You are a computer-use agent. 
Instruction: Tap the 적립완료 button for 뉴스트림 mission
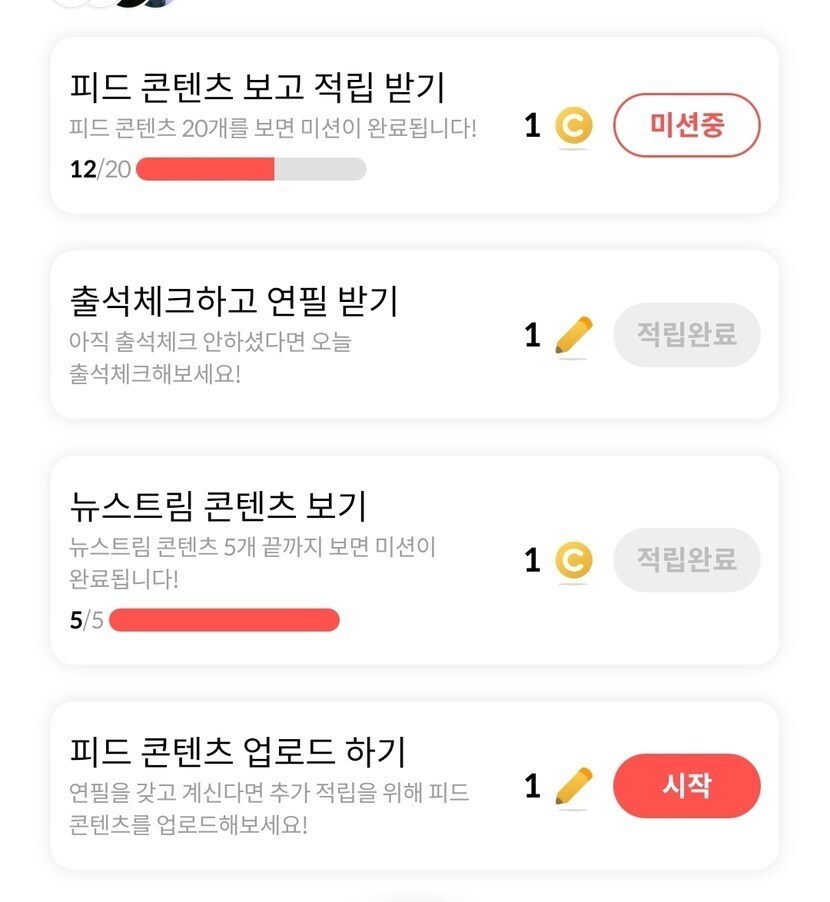[x=686, y=560]
